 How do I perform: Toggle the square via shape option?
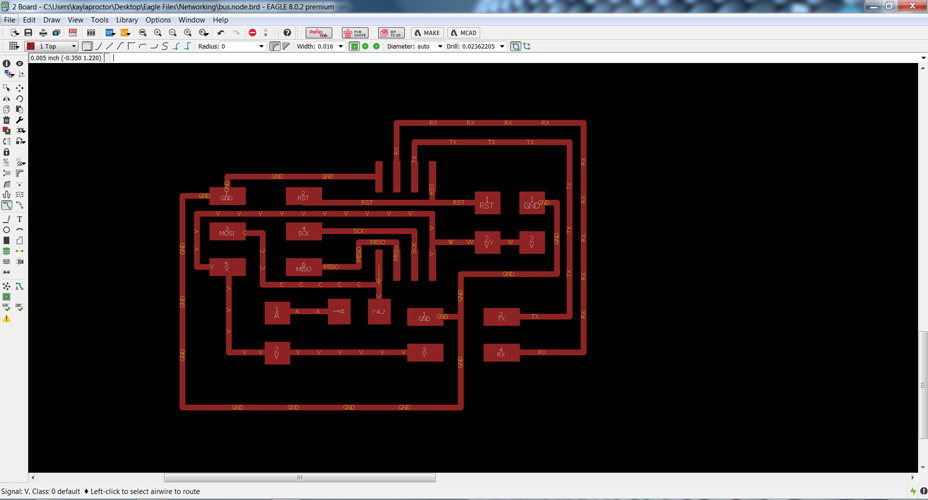coord(355,46)
